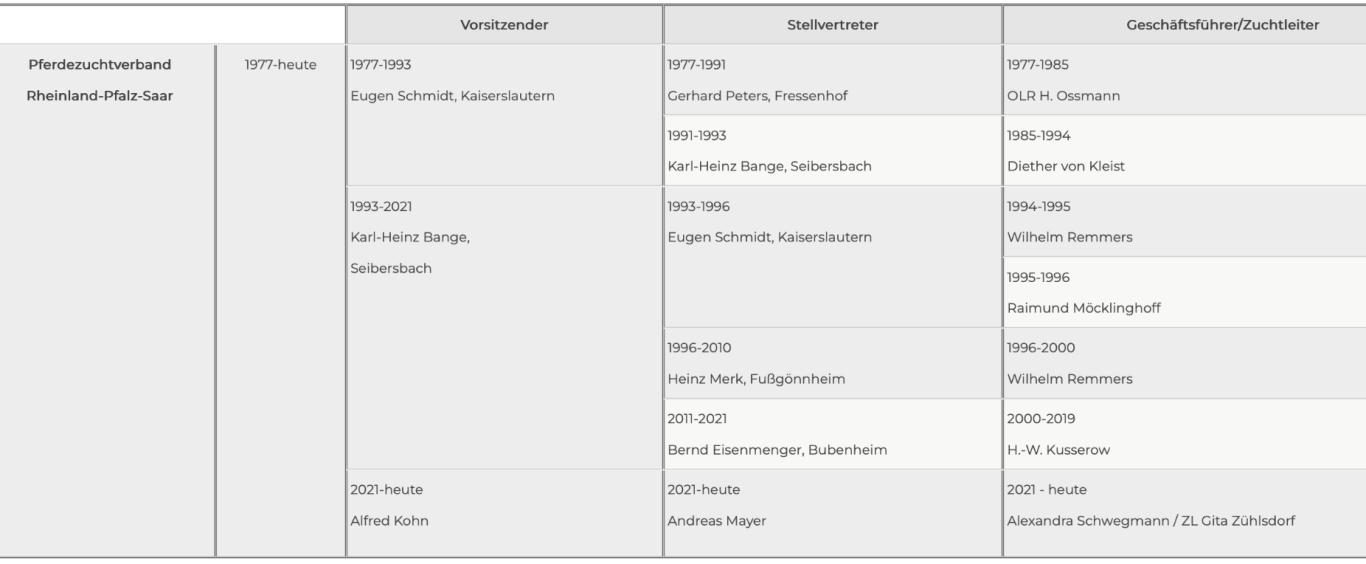This screenshot has height=564, width=1366.
Task: Click Heinz Merk, Fußgönnheim entry
Action: pos(757,380)
